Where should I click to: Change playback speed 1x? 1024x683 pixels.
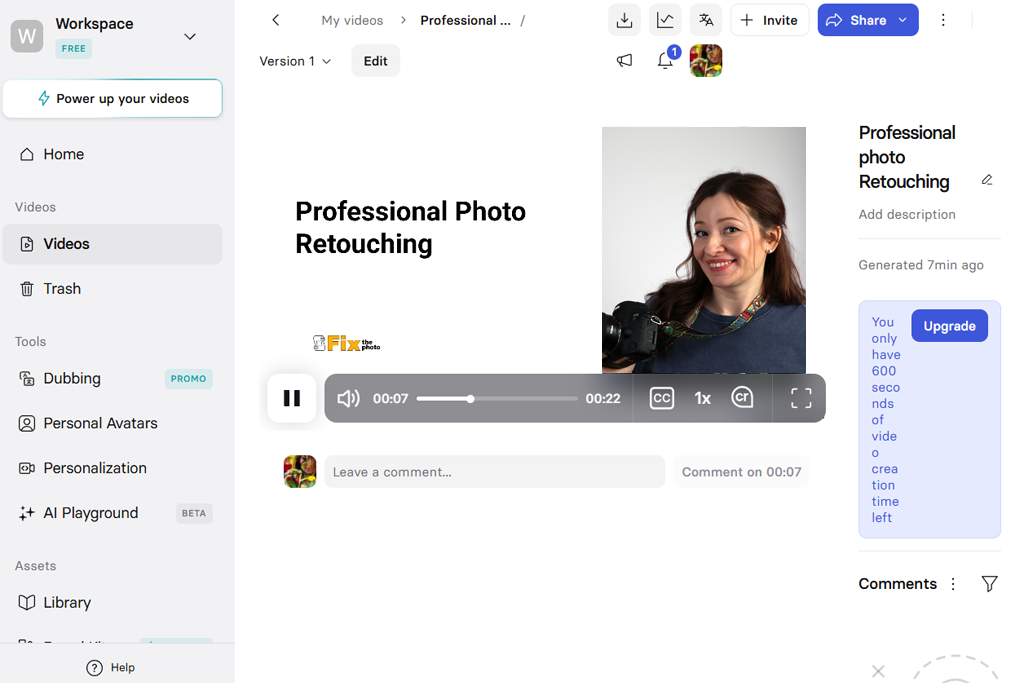click(702, 398)
